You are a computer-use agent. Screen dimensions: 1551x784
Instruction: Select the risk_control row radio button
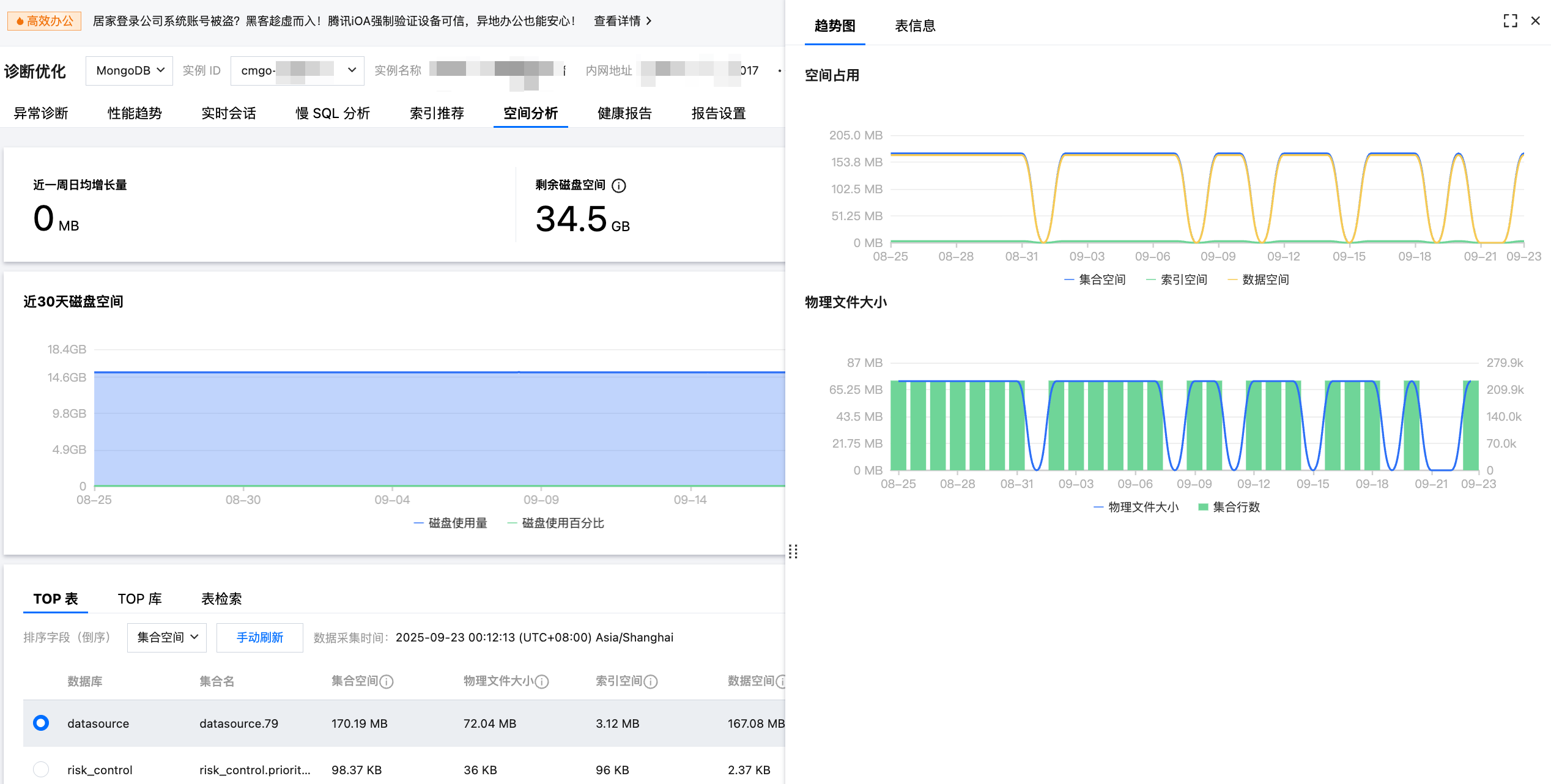(x=41, y=769)
